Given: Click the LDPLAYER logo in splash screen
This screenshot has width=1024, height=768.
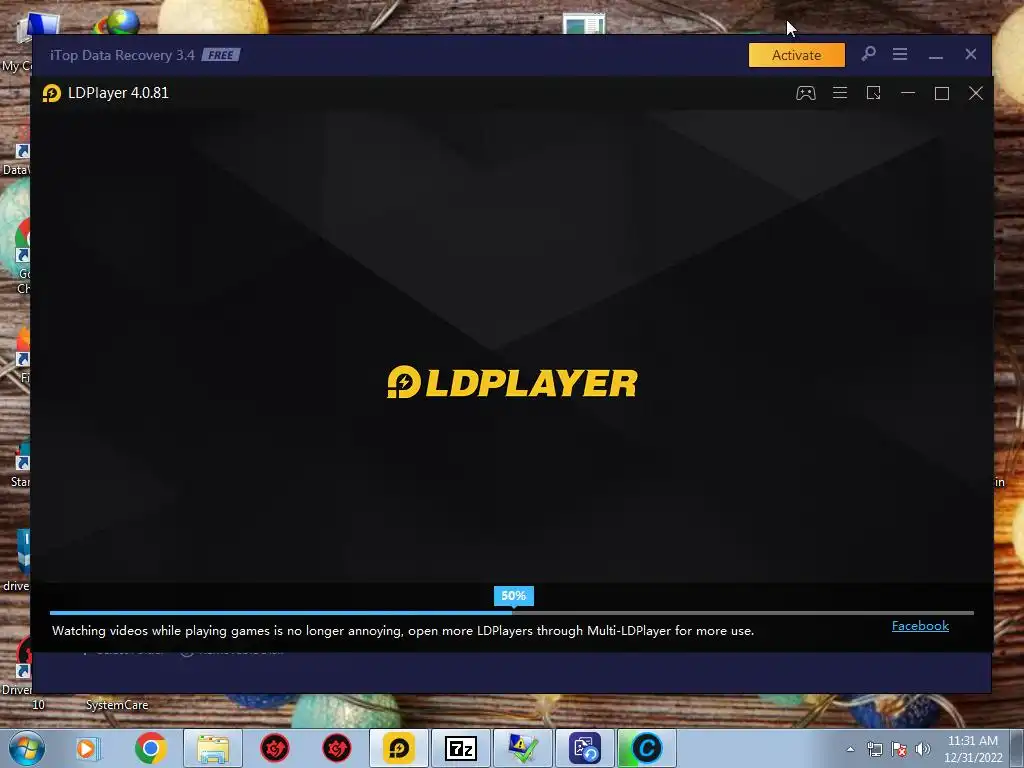Looking at the screenshot, I should 513,383.
